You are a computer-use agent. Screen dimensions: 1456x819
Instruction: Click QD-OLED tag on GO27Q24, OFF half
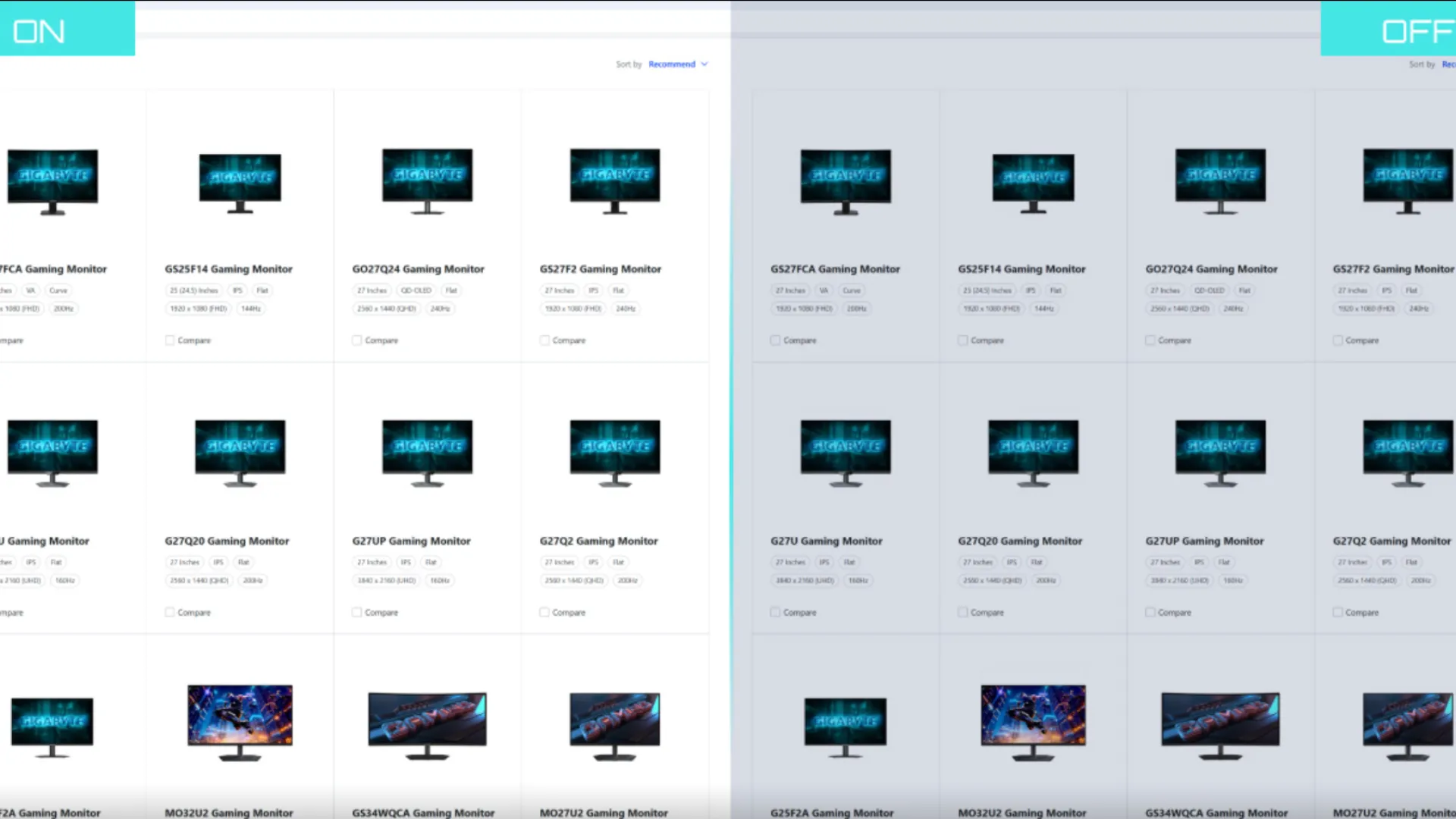tap(1209, 290)
